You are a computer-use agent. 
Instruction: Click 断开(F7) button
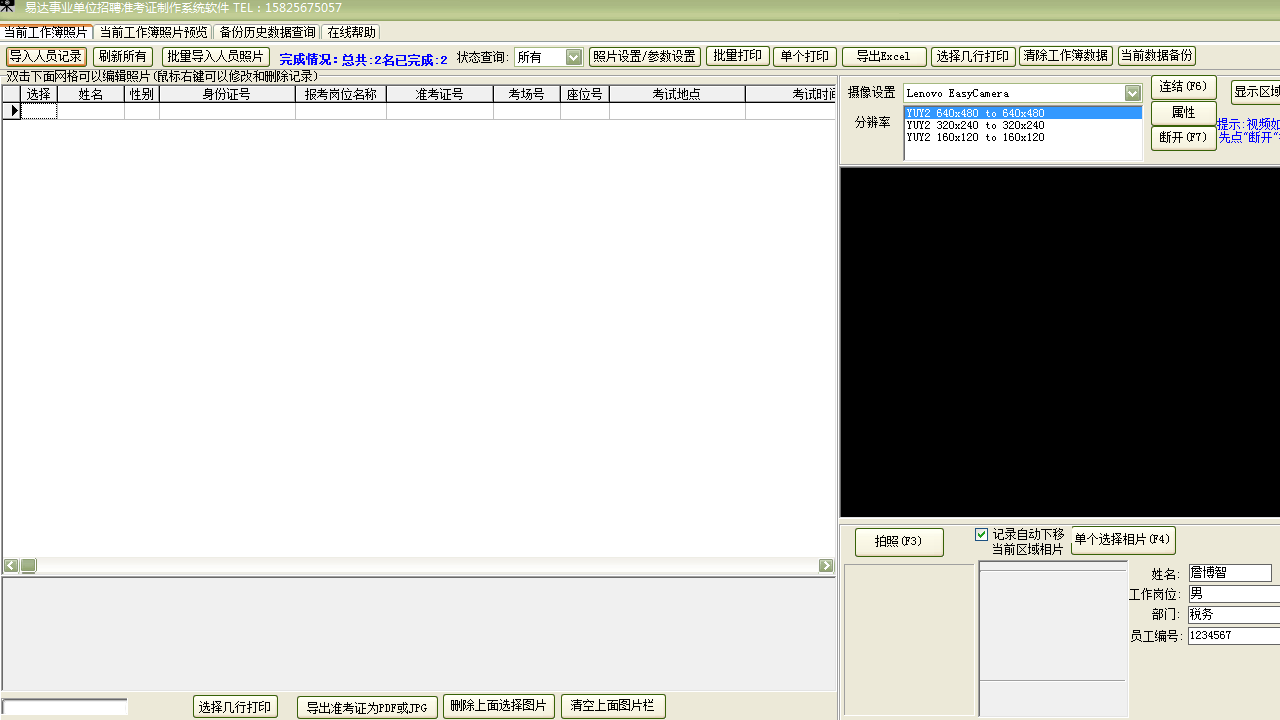point(1184,138)
